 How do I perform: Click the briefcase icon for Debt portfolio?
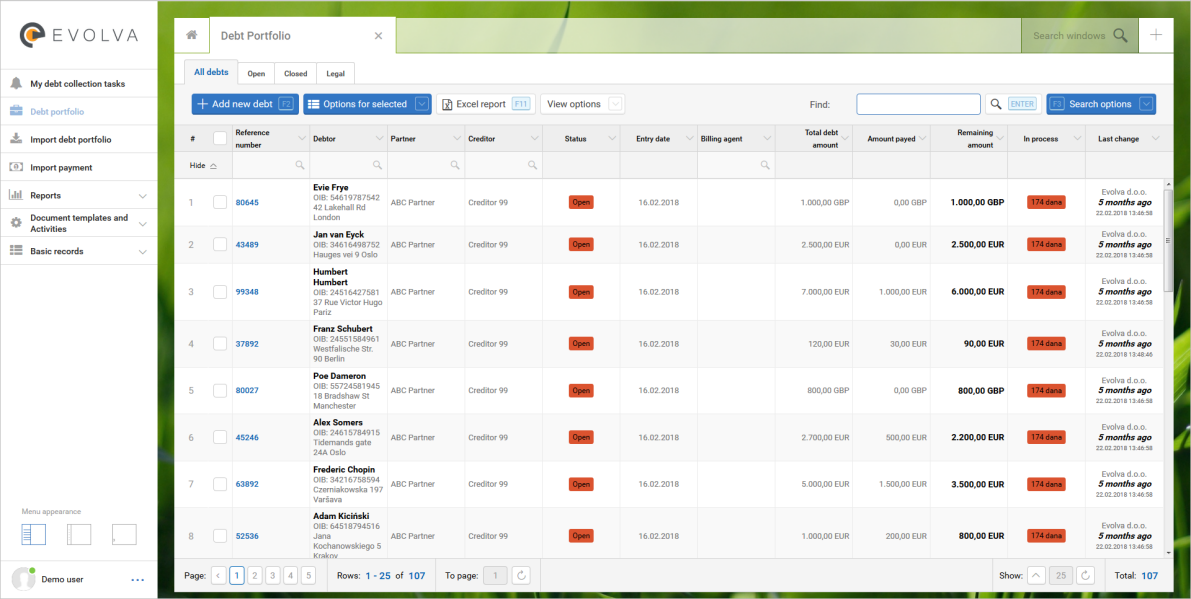pos(16,112)
